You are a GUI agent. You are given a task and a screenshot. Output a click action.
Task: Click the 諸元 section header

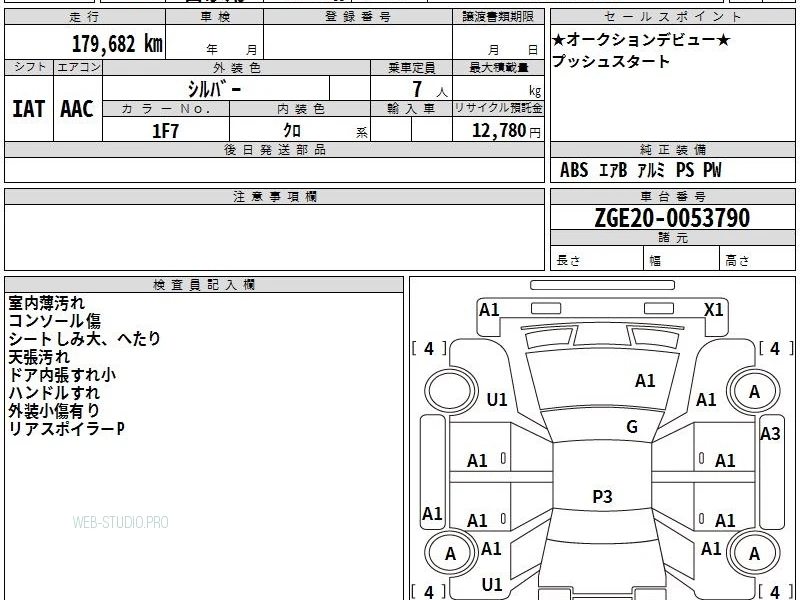(672, 238)
